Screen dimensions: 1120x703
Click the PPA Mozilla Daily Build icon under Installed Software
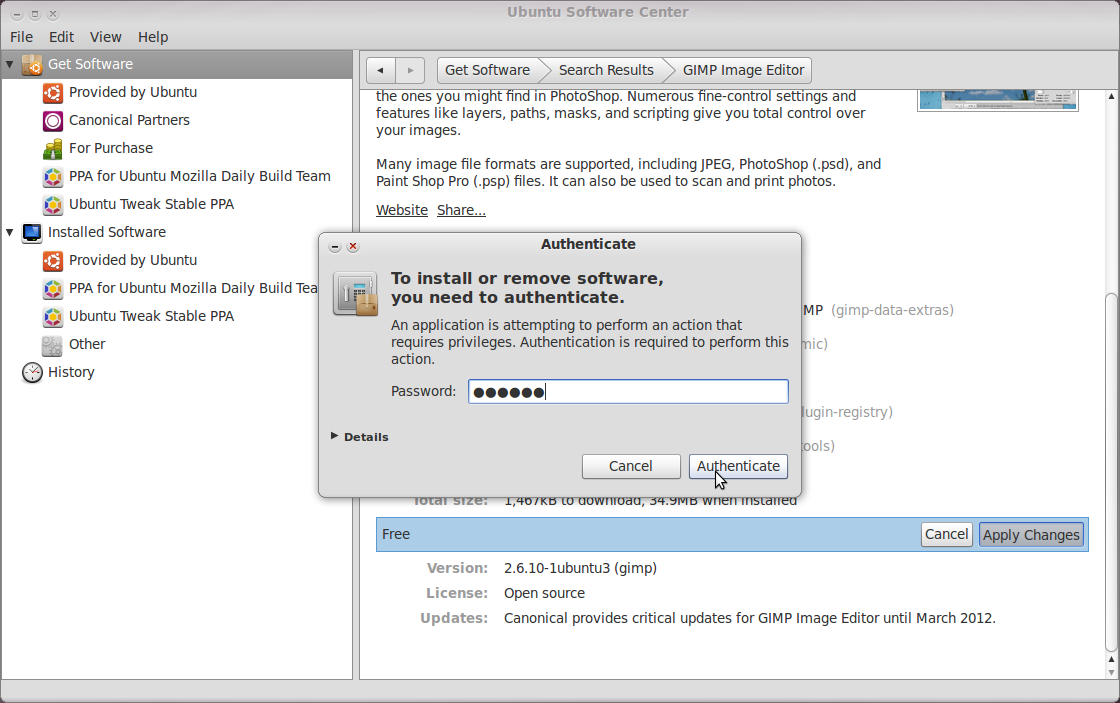(x=53, y=289)
